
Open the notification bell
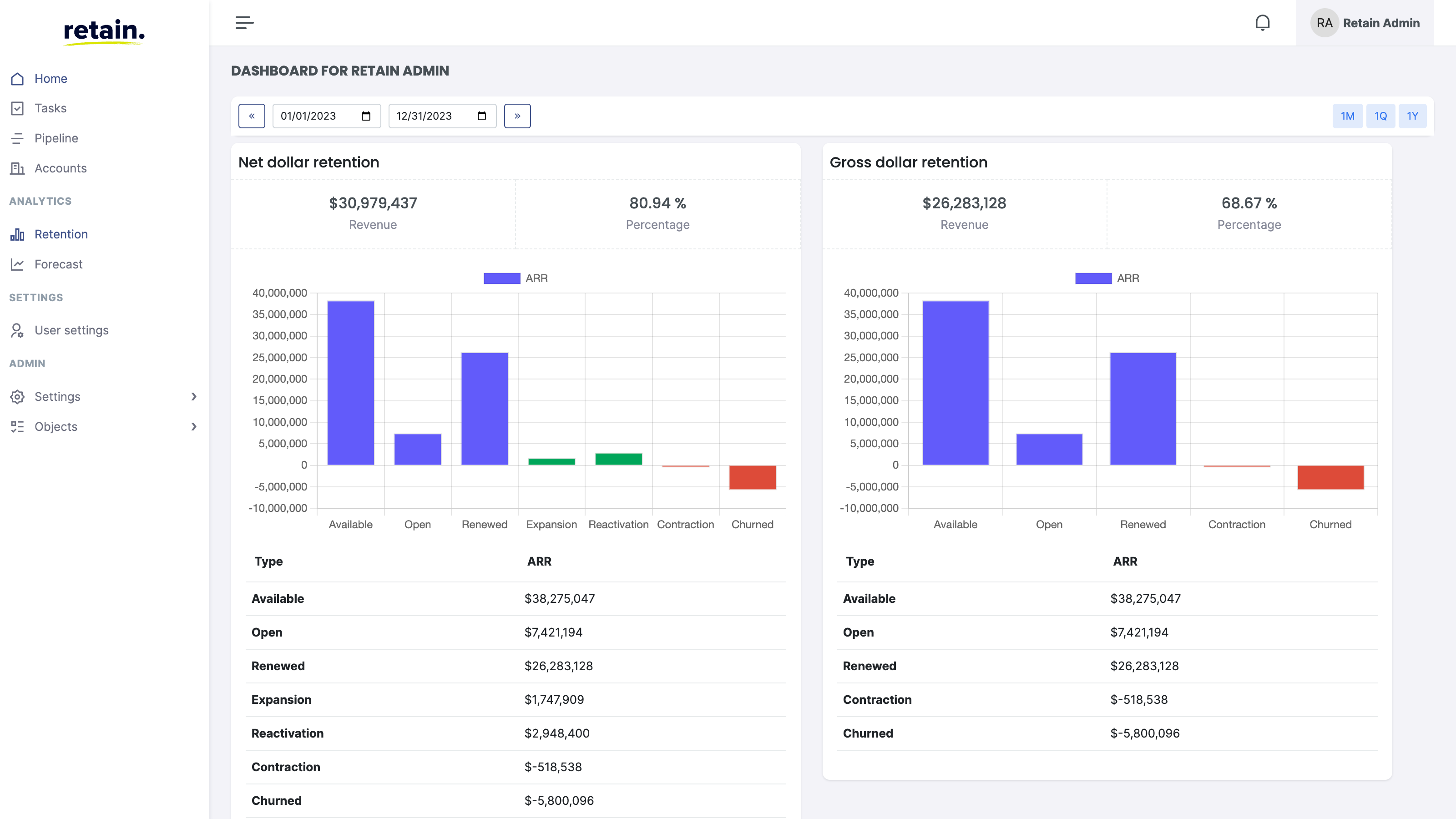click(x=1262, y=23)
